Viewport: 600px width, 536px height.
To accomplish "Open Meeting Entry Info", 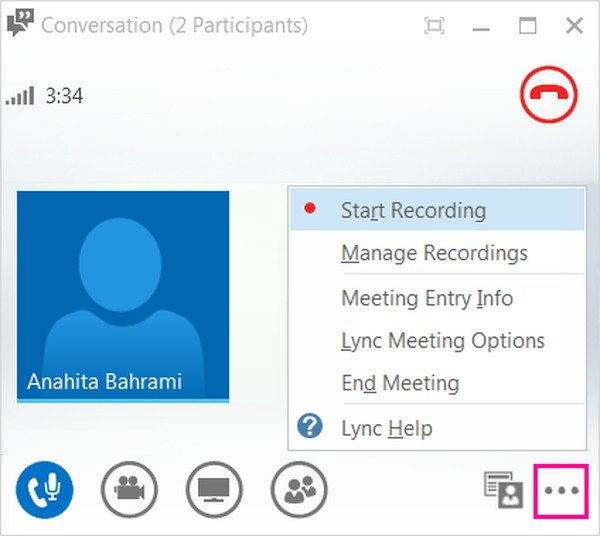I will (x=427, y=298).
